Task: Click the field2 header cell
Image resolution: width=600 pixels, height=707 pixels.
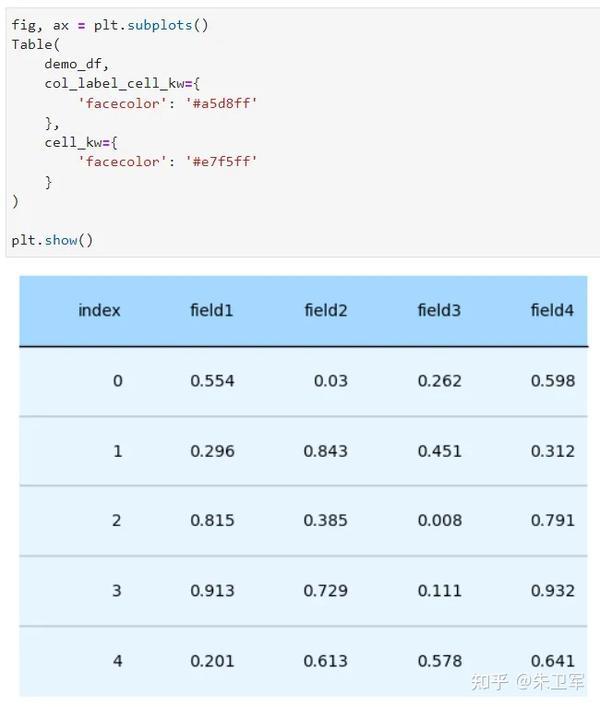Action: coord(325,310)
